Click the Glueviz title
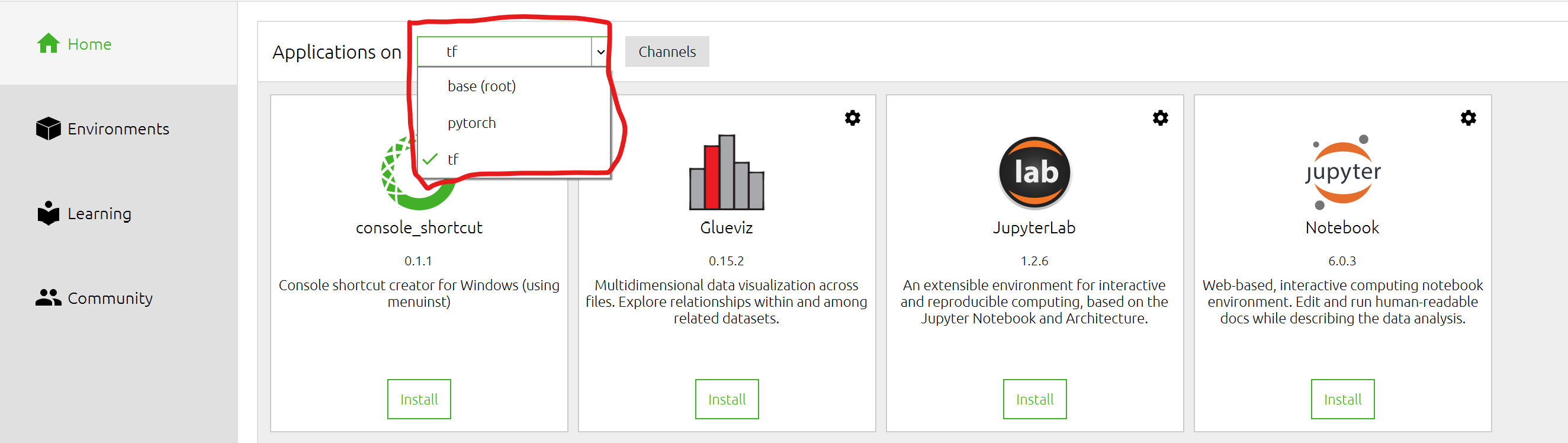This screenshot has height=443, width=1568. 726,227
